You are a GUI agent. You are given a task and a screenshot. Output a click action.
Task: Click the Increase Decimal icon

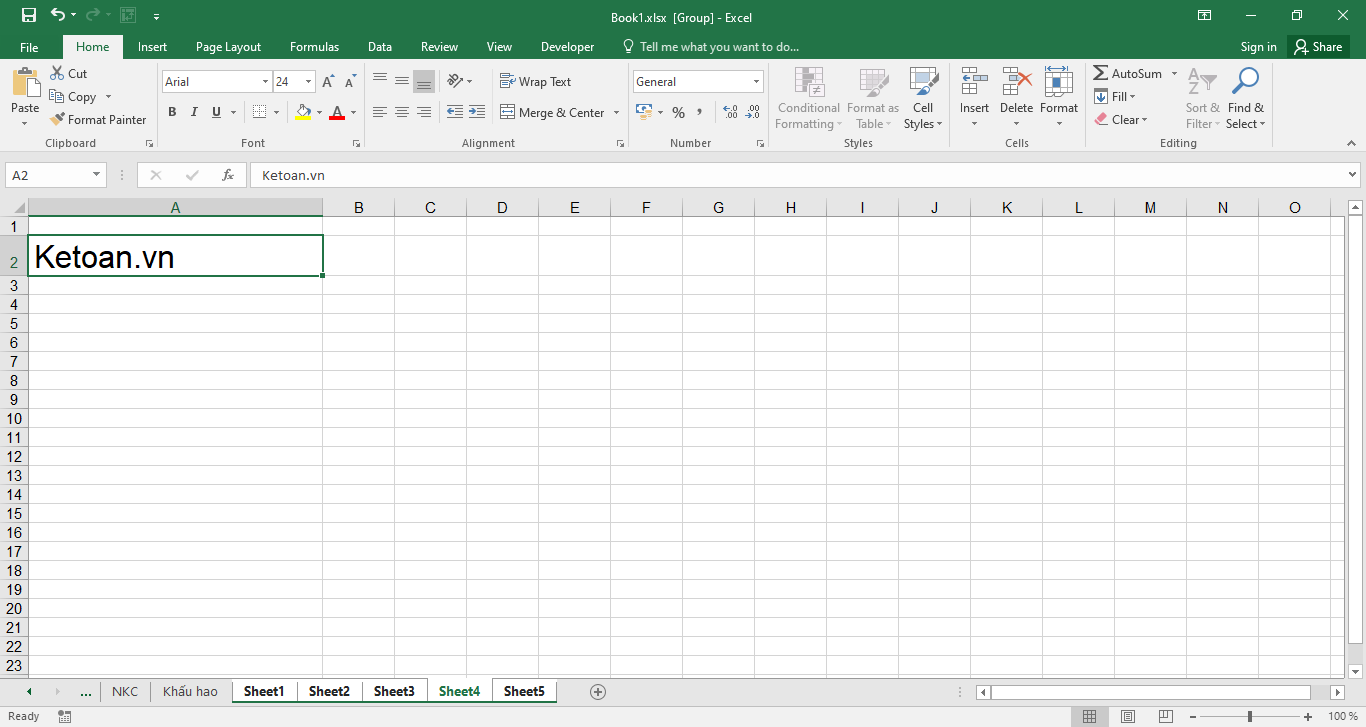(730, 113)
